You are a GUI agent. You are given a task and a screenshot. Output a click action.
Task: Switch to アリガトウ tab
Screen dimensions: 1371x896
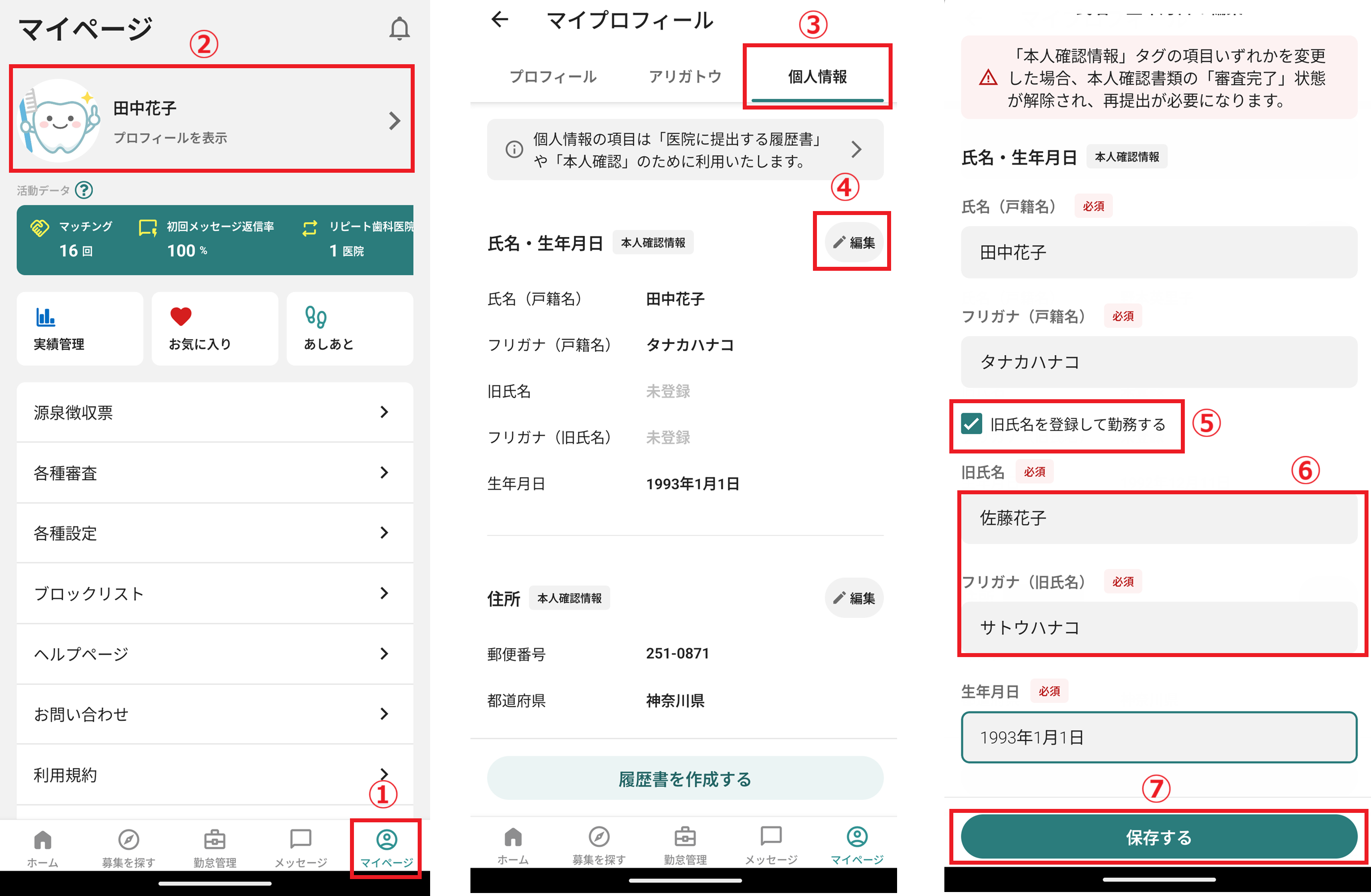click(x=685, y=77)
